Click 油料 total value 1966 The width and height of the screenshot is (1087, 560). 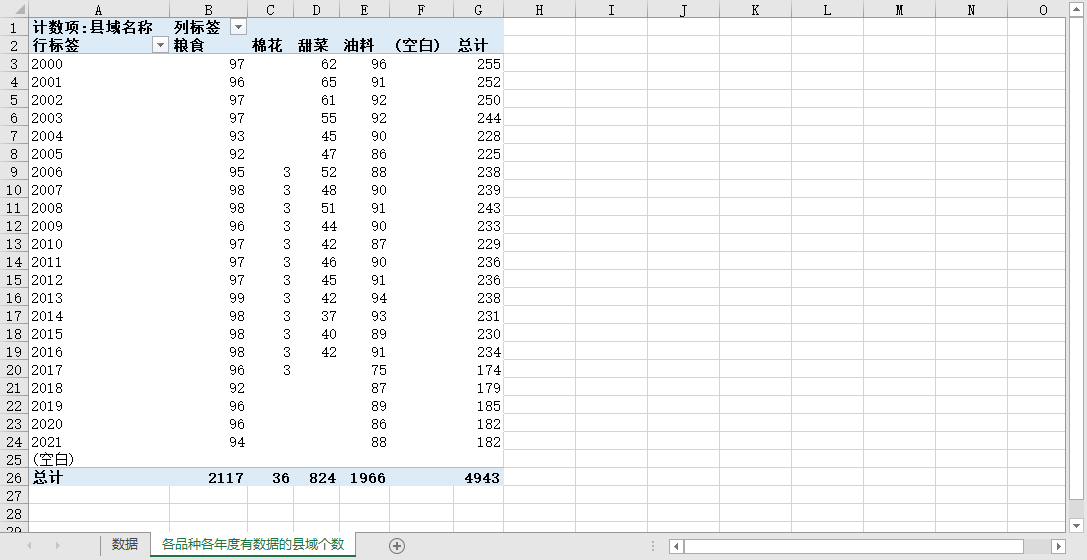[364, 478]
